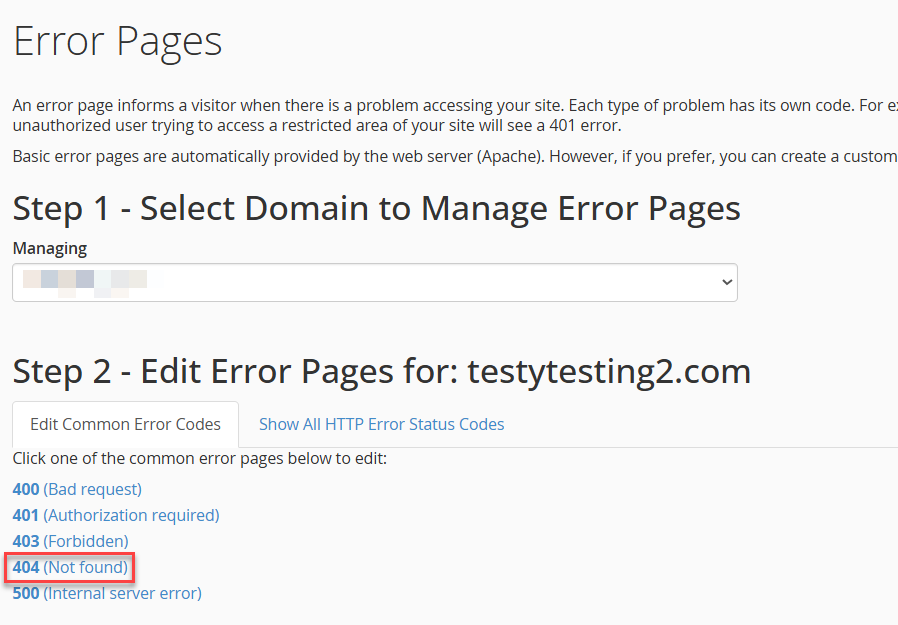Click the bold 400 code number

click(x=24, y=489)
